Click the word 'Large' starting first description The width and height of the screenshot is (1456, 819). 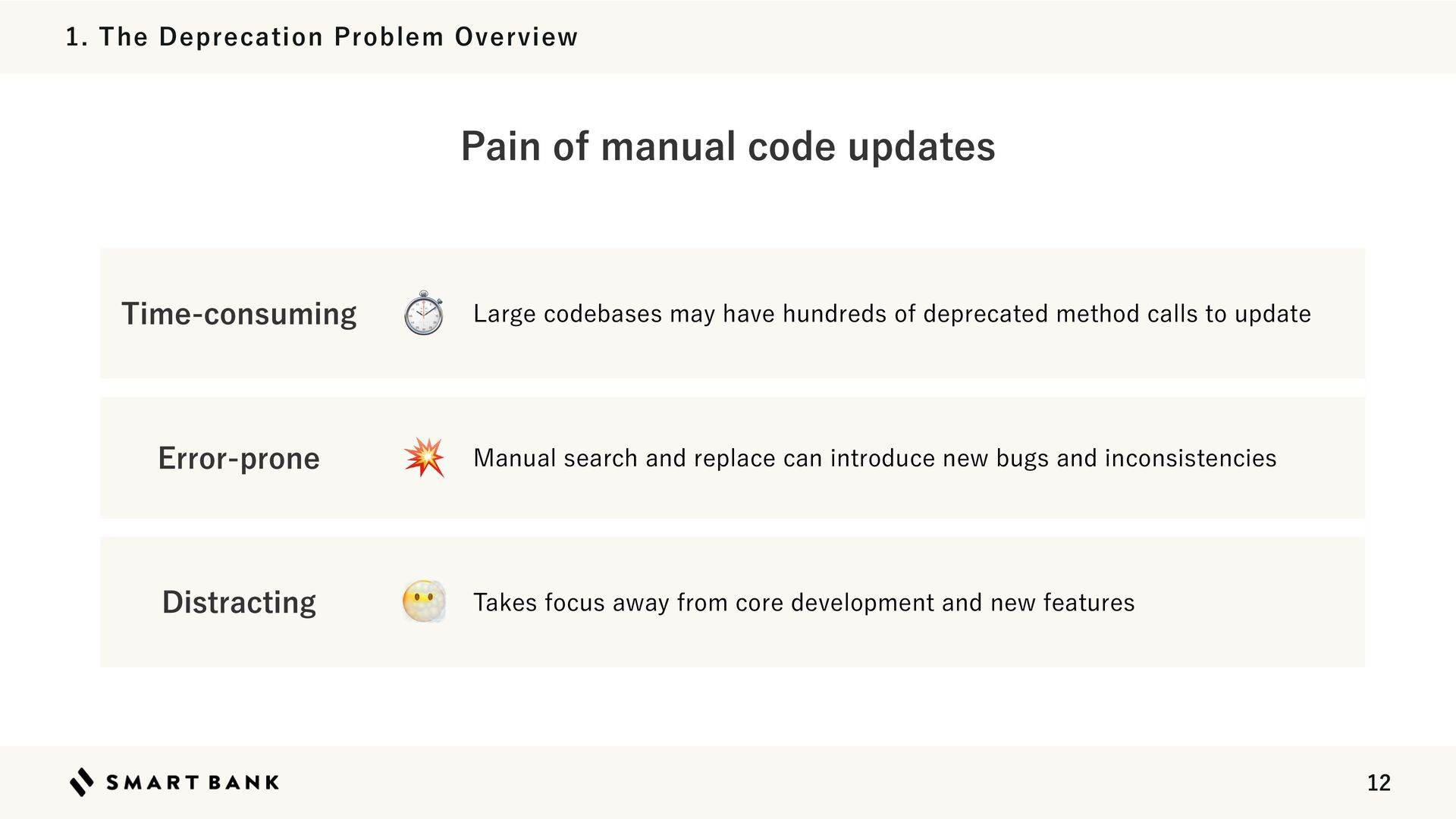click(x=504, y=314)
